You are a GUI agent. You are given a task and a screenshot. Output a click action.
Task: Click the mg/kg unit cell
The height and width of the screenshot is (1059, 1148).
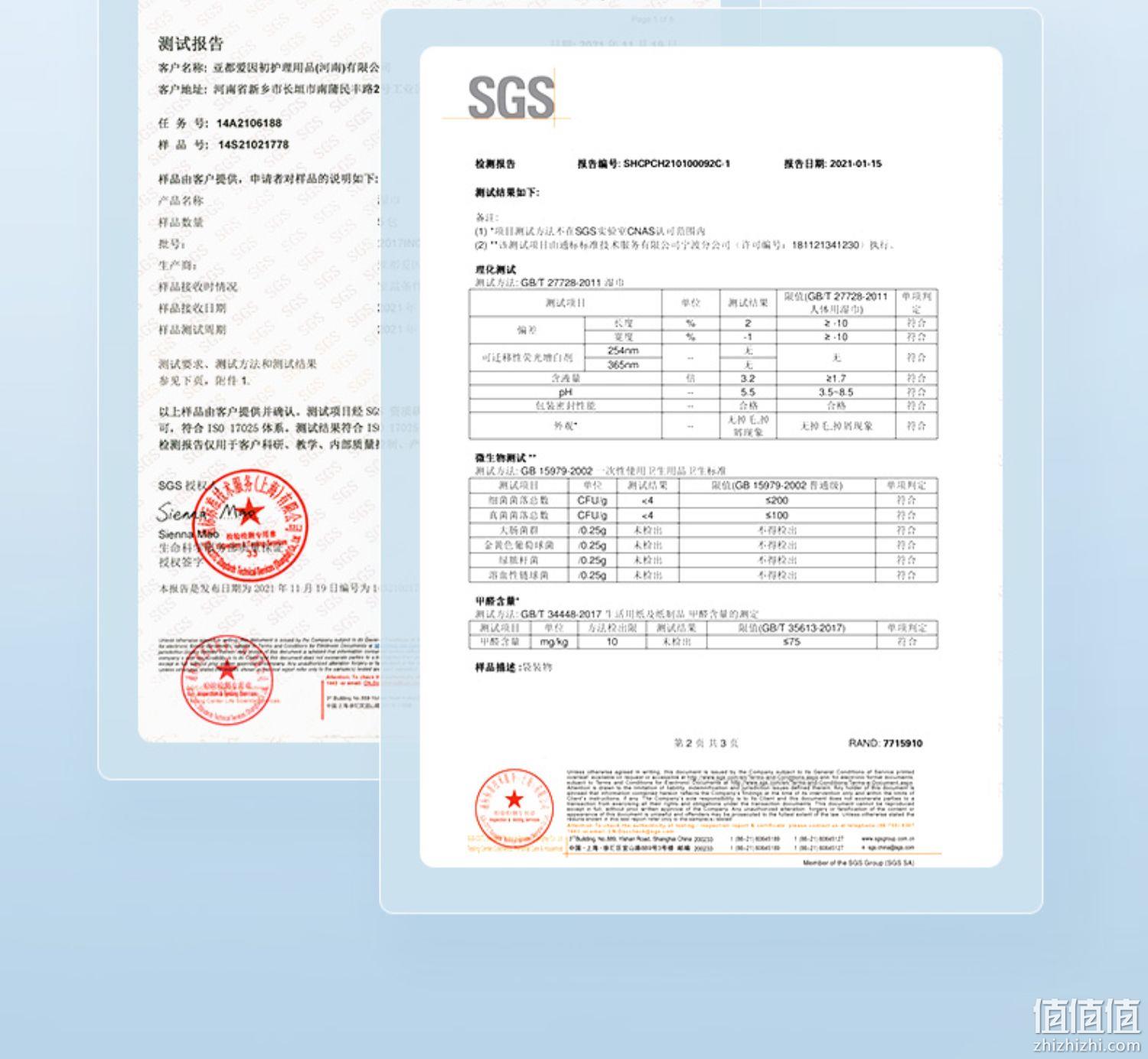tap(553, 642)
